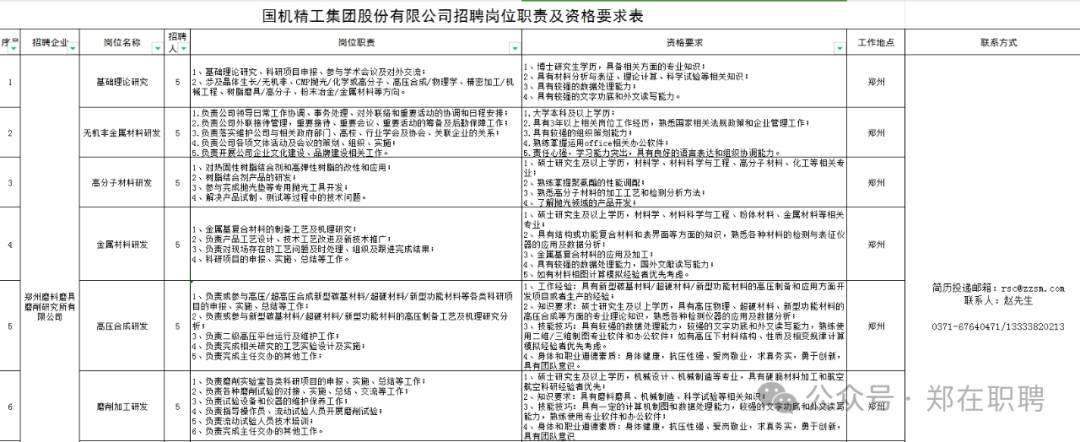Select the 金属材料研发 position cell
The height and width of the screenshot is (442, 1080).
[122, 244]
